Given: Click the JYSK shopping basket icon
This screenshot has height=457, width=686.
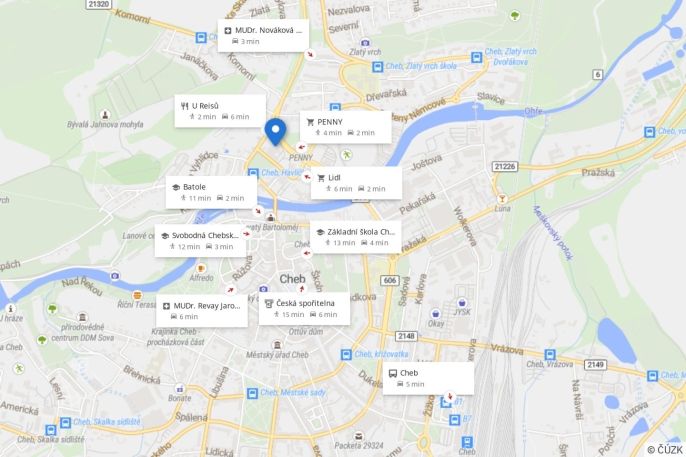Looking at the screenshot, I should point(462,303).
